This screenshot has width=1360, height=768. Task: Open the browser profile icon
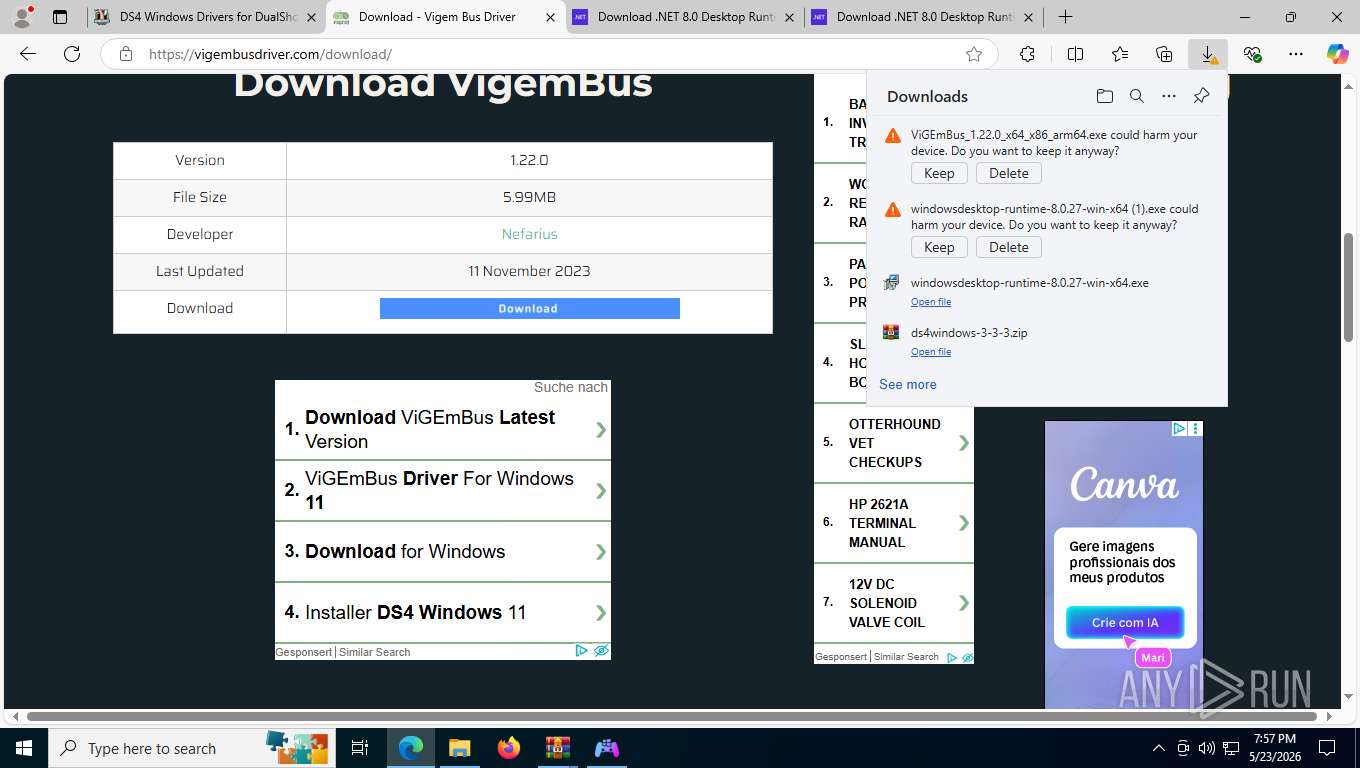[22, 17]
